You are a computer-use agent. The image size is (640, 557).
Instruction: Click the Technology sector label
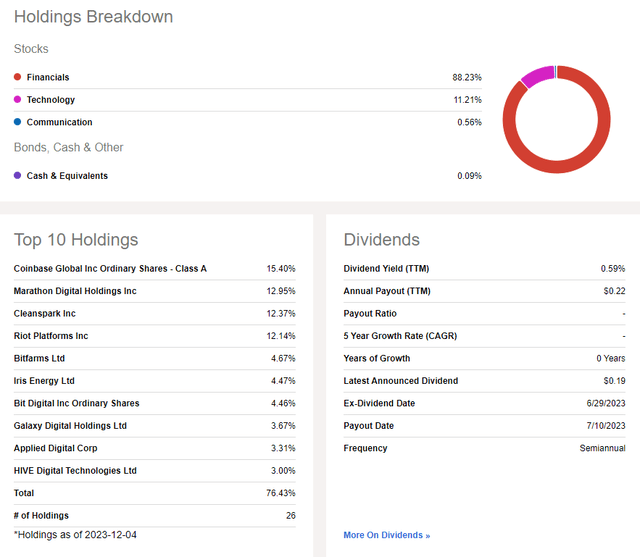click(x=51, y=100)
